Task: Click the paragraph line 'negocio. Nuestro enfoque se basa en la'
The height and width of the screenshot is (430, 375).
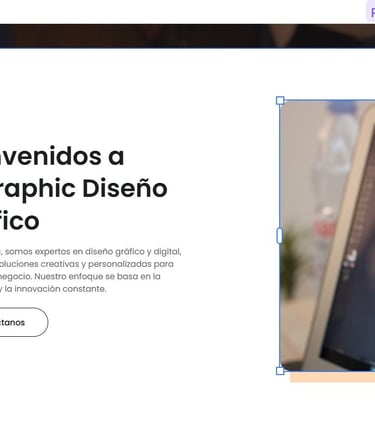Action: (80, 276)
